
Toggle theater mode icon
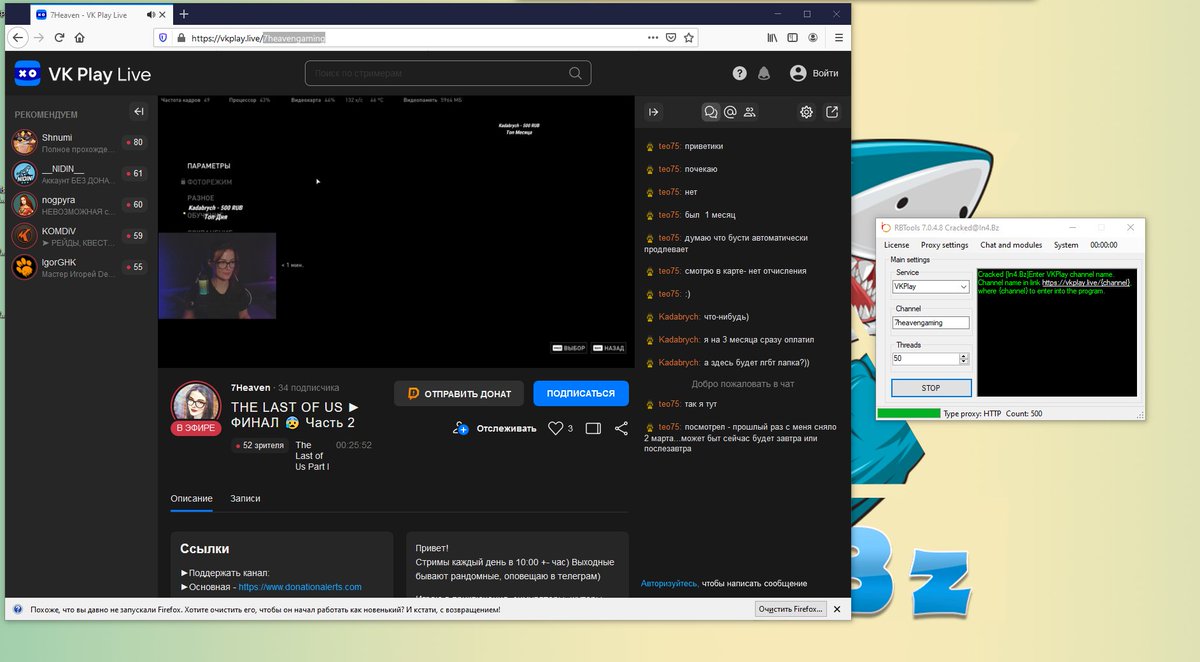point(593,428)
